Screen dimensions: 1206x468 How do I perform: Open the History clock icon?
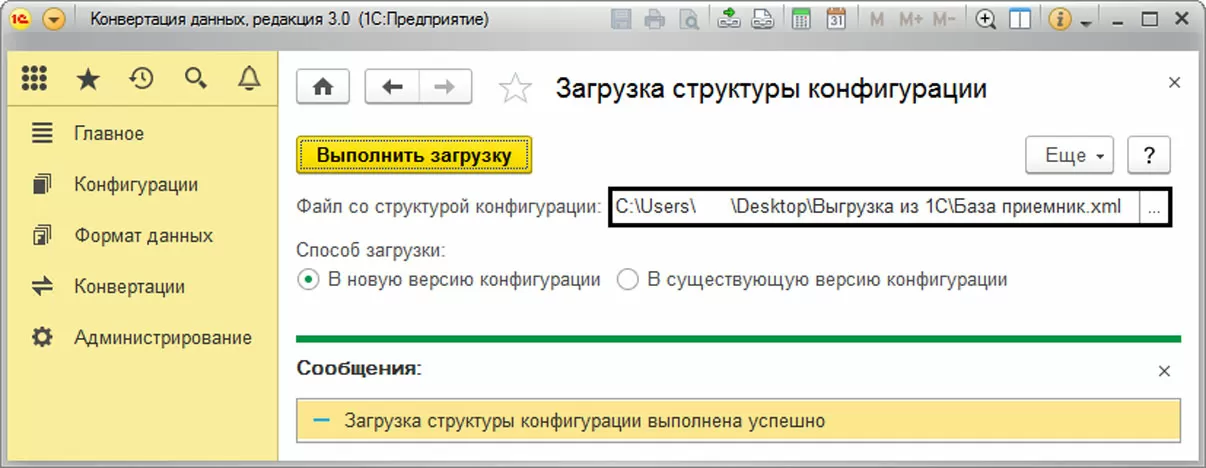click(141, 79)
